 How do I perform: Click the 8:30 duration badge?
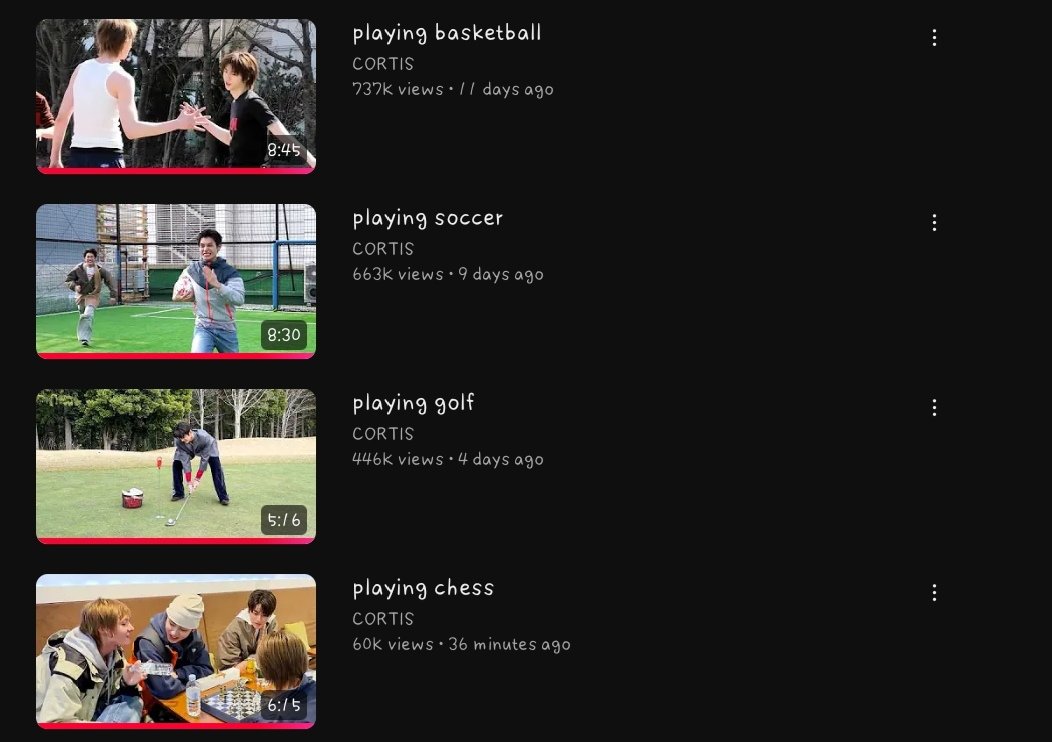tap(284, 335)
